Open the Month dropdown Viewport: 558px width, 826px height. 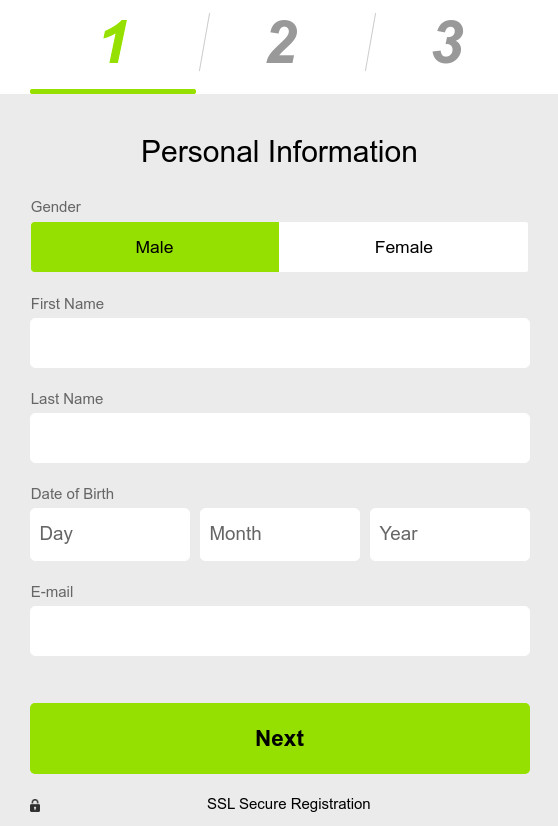pos(280,534)
